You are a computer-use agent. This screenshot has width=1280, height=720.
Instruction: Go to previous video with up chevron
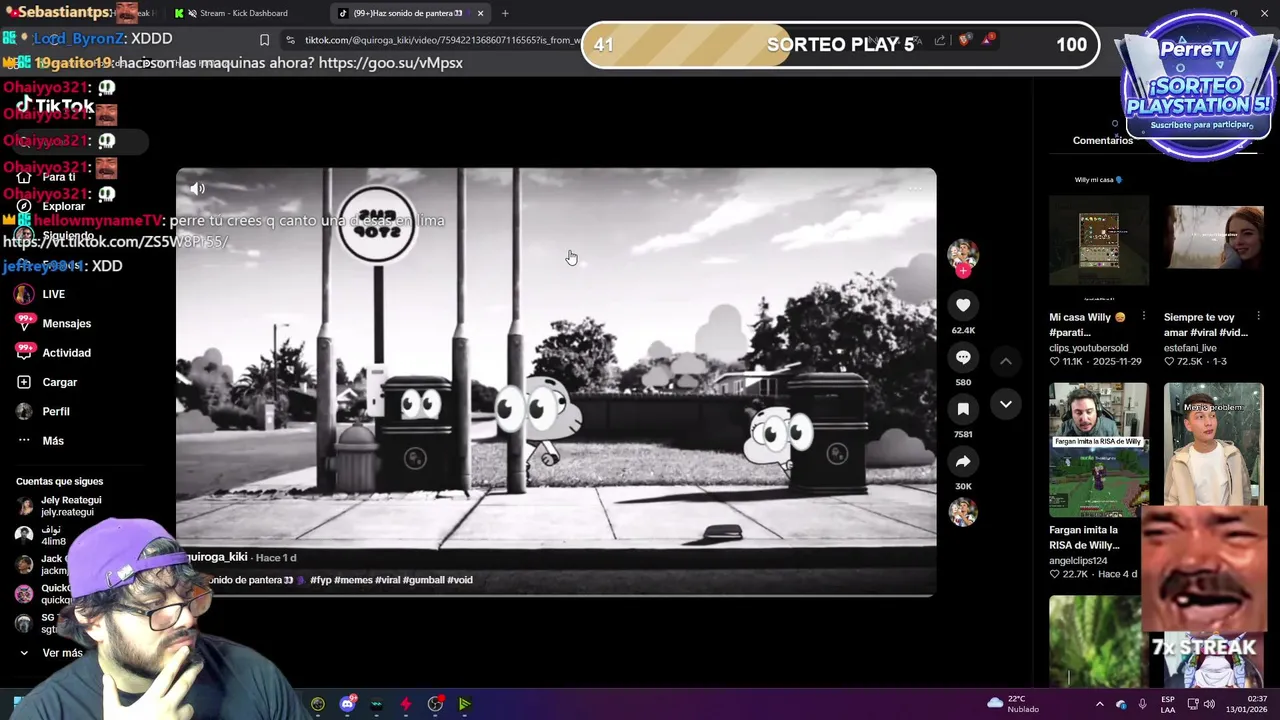(1006, 361)
